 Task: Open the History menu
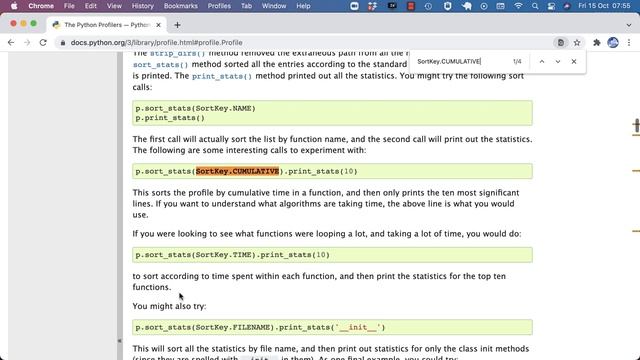pos(142,6)
